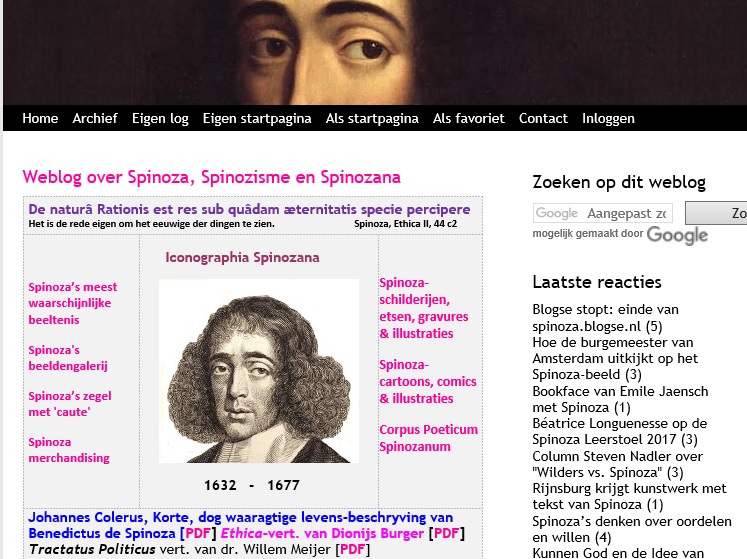Open 'Rijnsburg krijgt kunstwerk' reaction

pos(629,496)
